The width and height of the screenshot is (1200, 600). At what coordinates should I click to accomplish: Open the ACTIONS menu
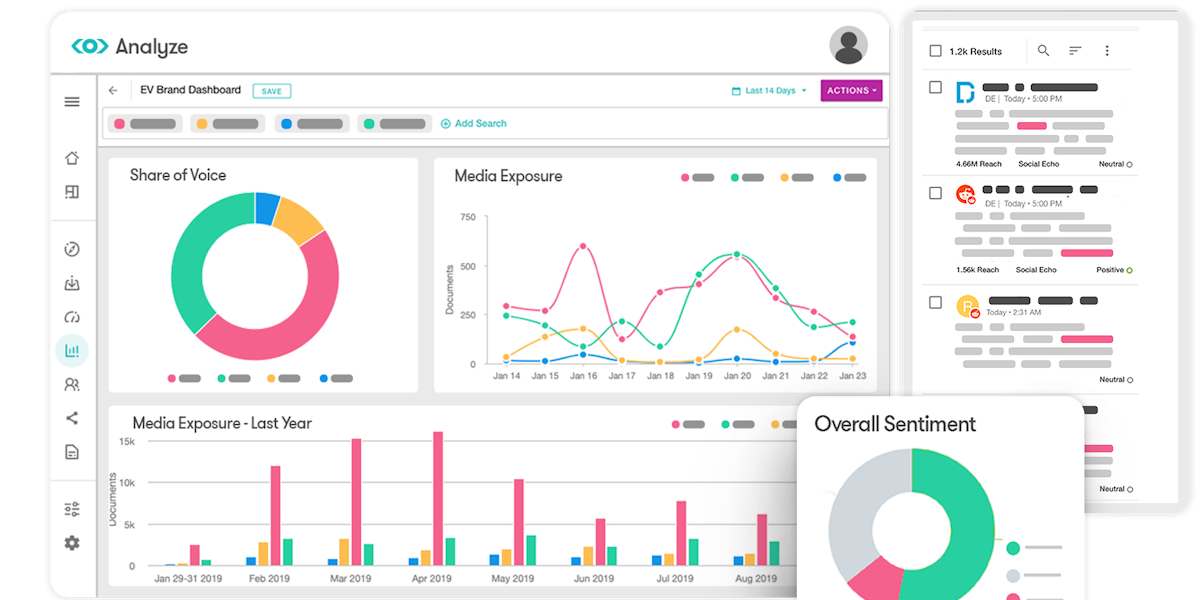click(851, 90)
